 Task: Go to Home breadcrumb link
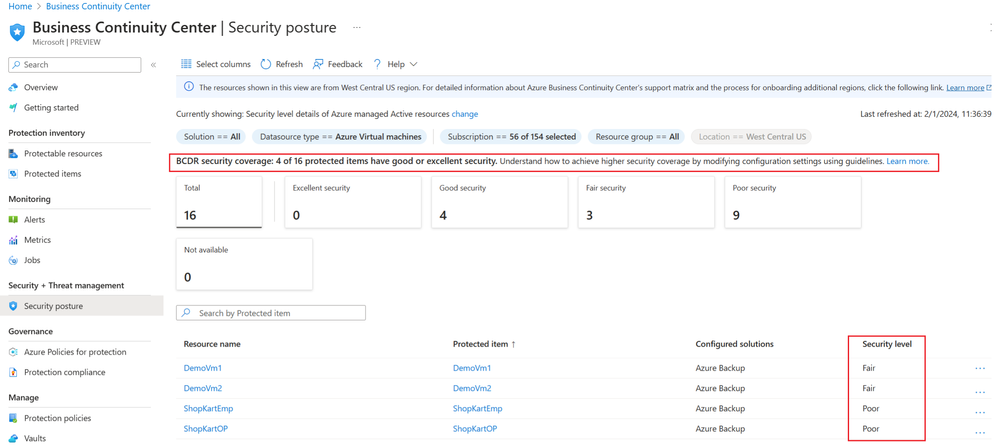(x=20, y=6)
